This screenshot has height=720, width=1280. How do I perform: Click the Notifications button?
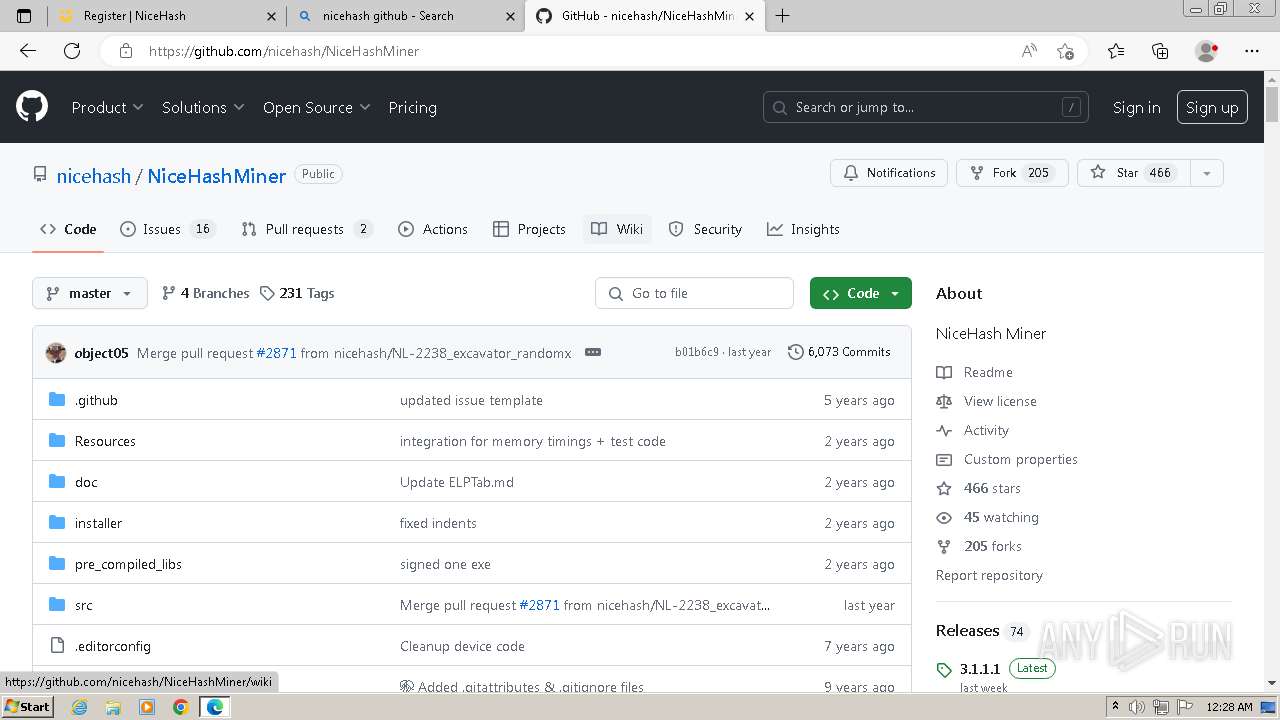889,173
